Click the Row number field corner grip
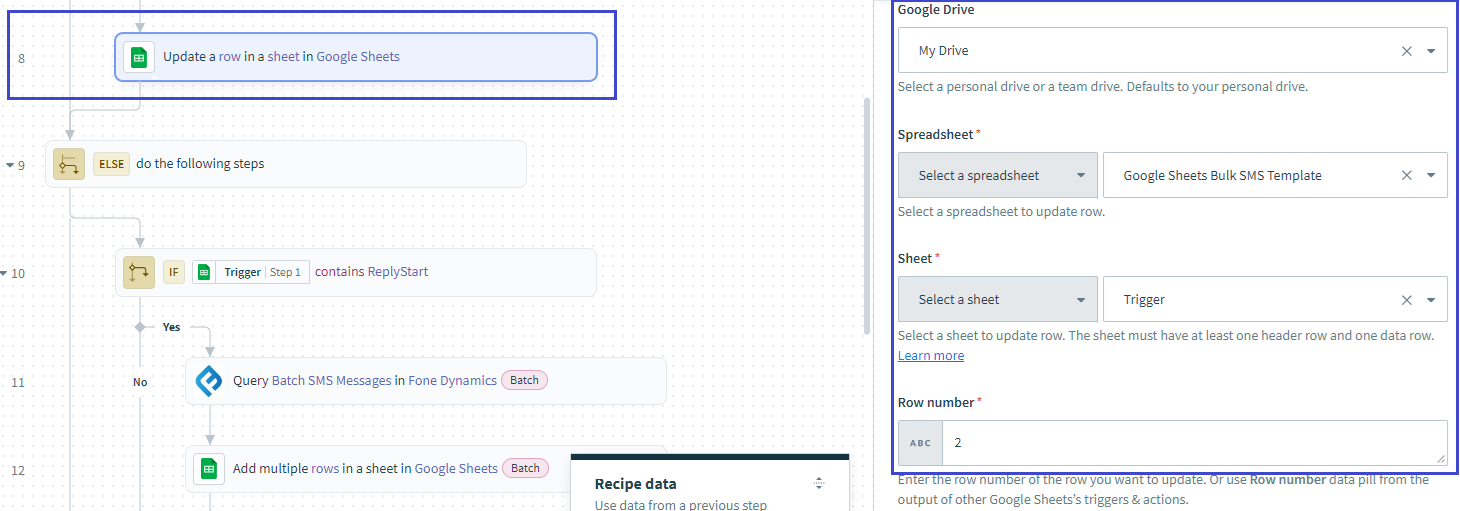This screenshot has width=1460, height=511. click(x=1441, y=458)
